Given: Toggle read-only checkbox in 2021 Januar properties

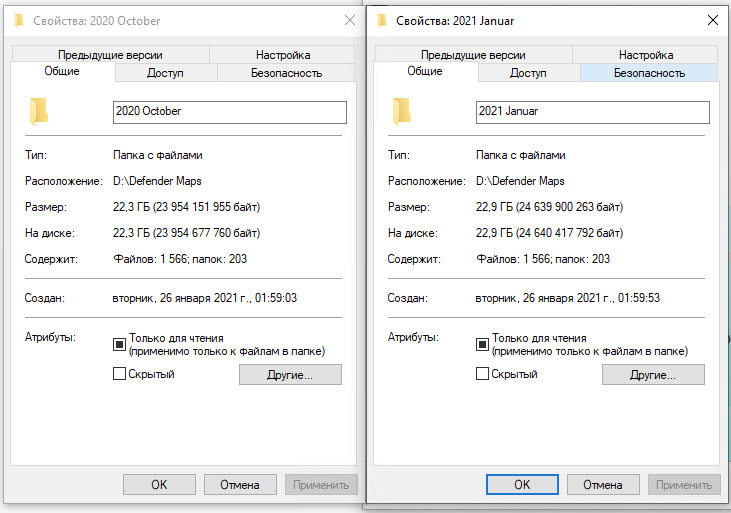Looking at the screenshot, I should click(x=483, y=344).
